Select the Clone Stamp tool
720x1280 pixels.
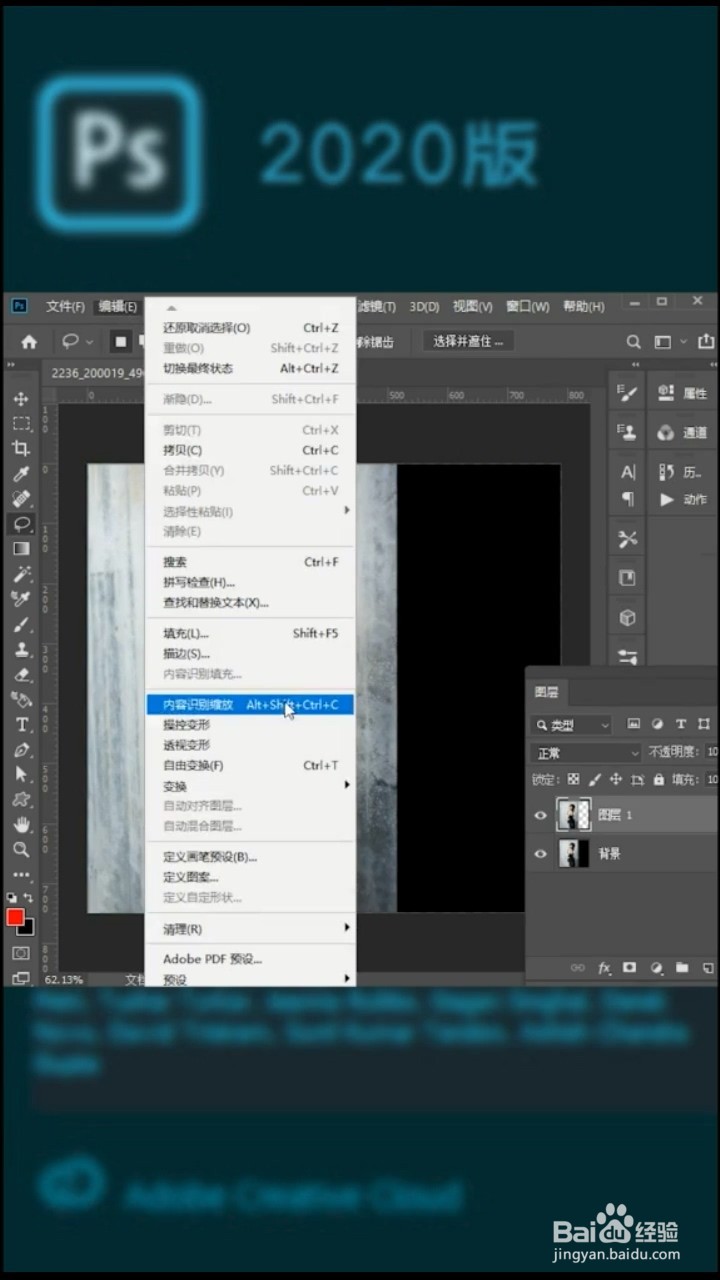21,649
